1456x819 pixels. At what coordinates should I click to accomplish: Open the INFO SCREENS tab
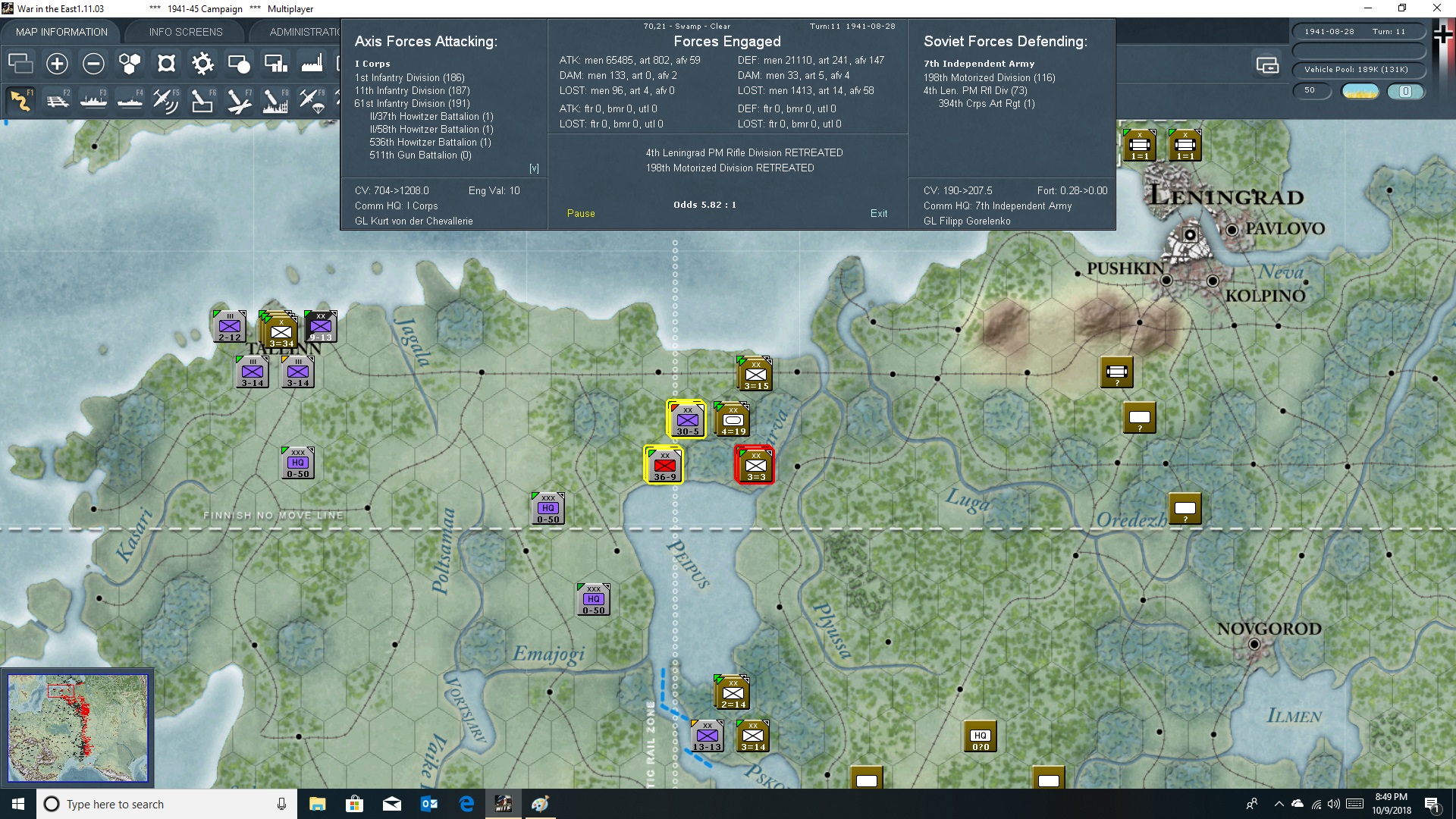(x=186, y=32)
